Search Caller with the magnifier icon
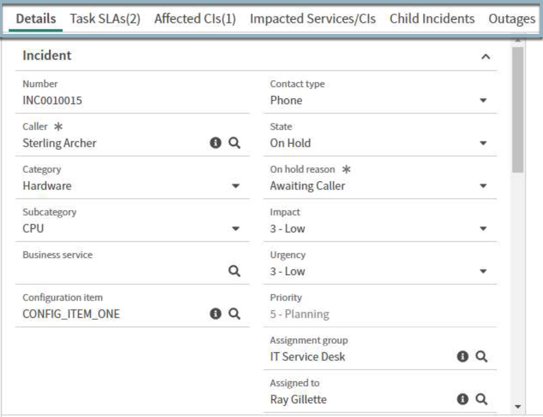Screen dimensions: 543x417 [x=234, y=143]
